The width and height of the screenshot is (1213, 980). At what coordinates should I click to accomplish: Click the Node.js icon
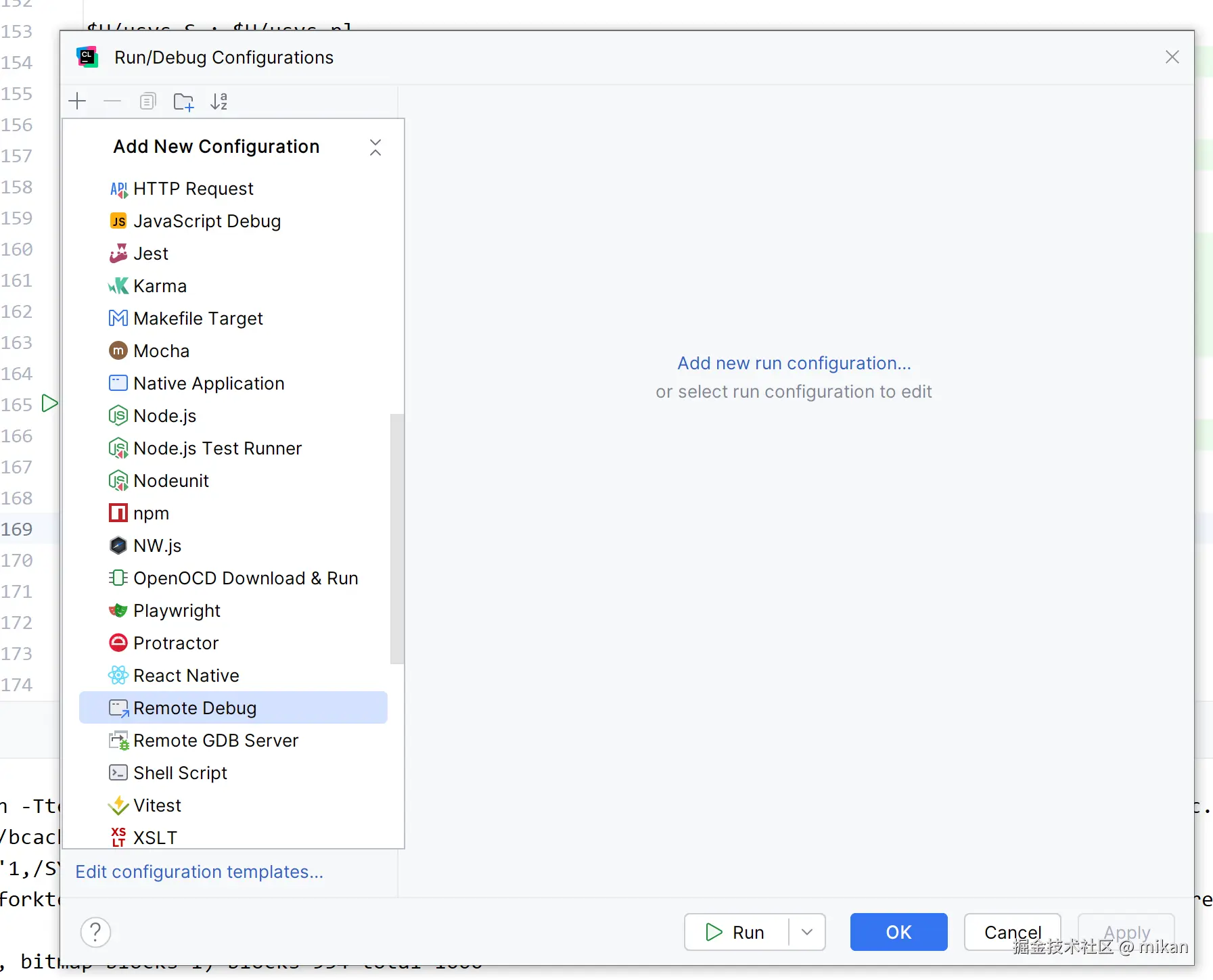[x=118, y=416]
